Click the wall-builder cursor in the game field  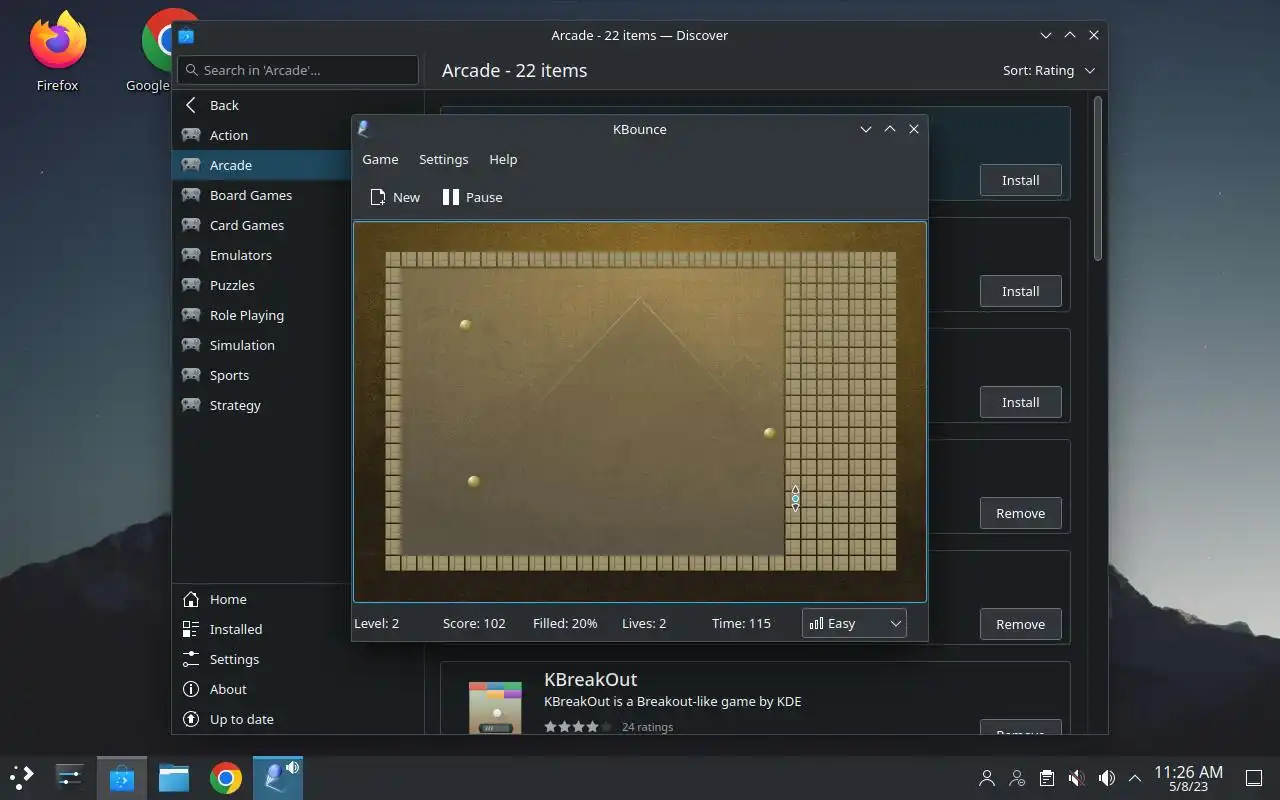(795, 498)
